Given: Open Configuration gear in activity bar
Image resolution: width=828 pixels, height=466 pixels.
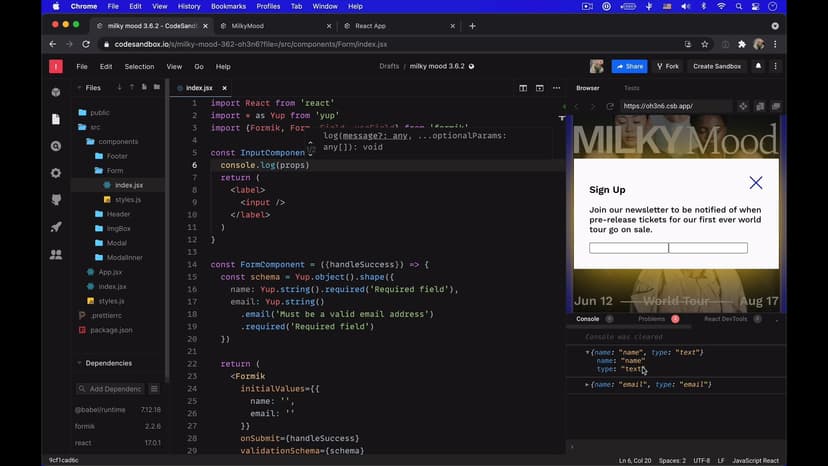Looking at the screenshot, I should (56, 173).
